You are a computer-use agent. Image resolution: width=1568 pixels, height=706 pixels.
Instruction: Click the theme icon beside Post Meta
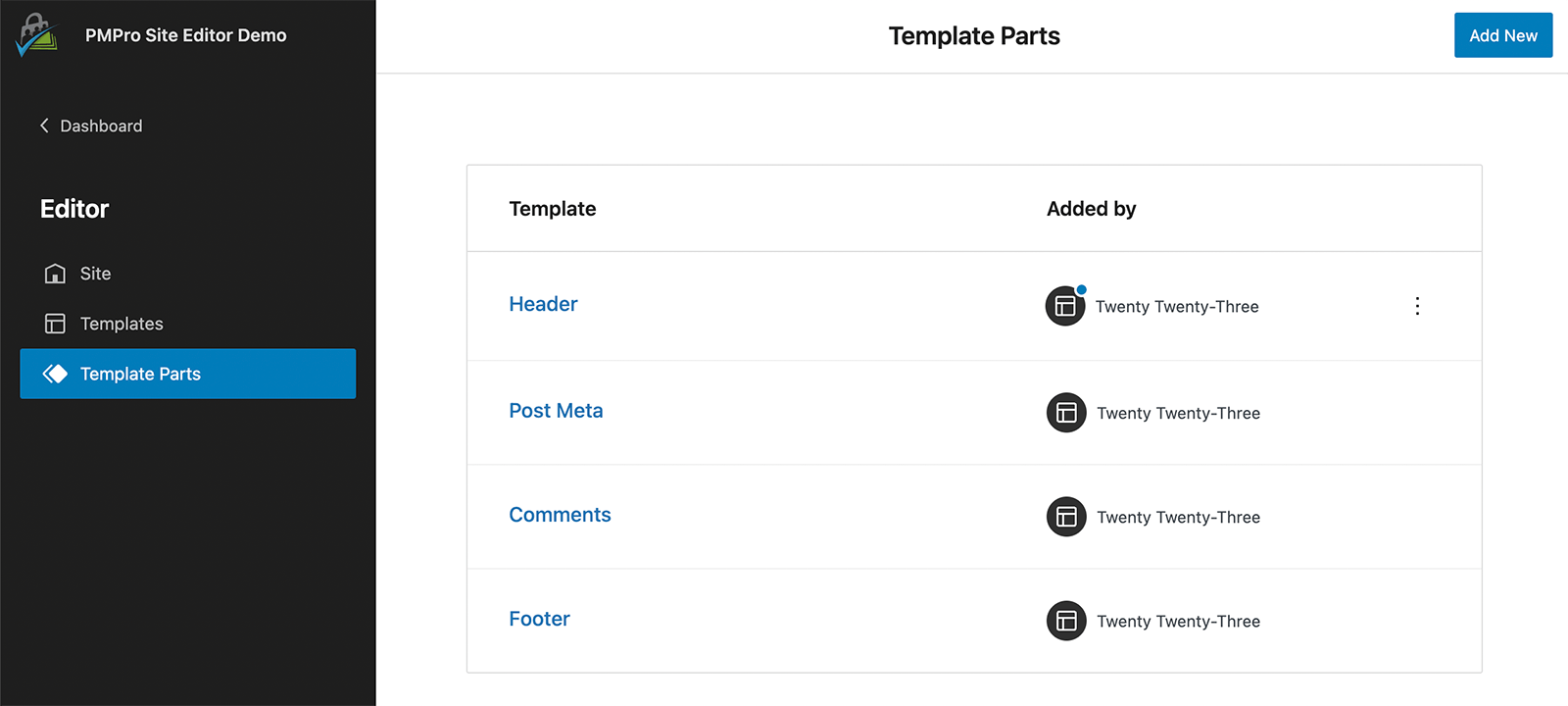coord(1065,413)
